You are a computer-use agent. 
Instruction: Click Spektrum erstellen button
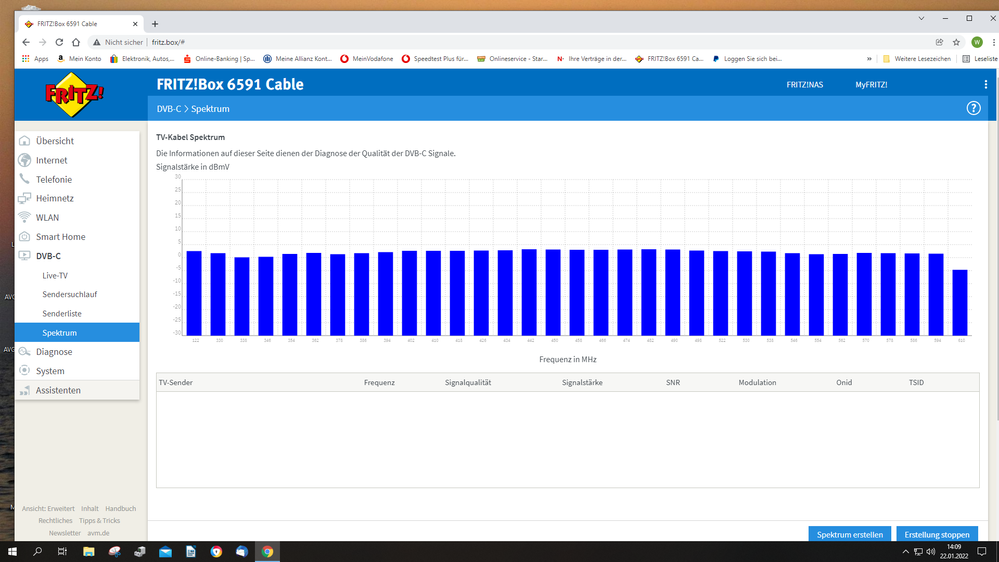(x=850, y=535)
